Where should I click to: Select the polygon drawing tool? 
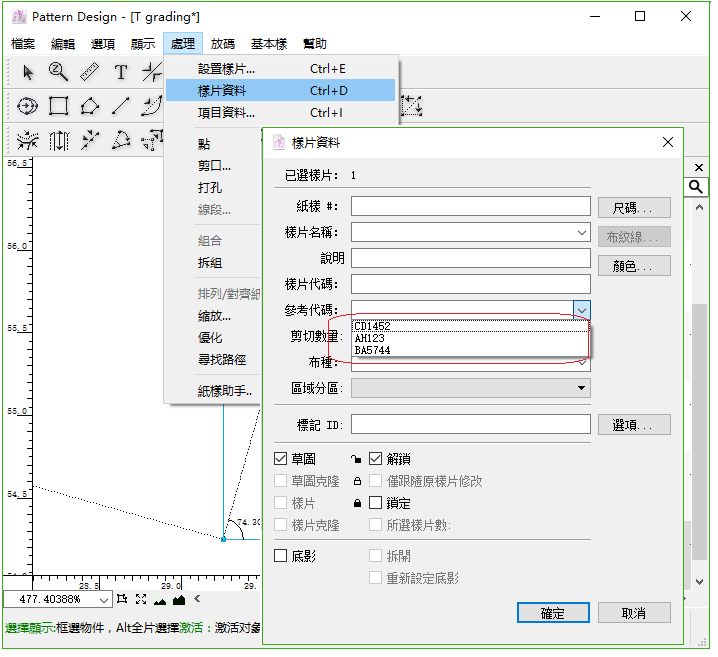point(90,106)
